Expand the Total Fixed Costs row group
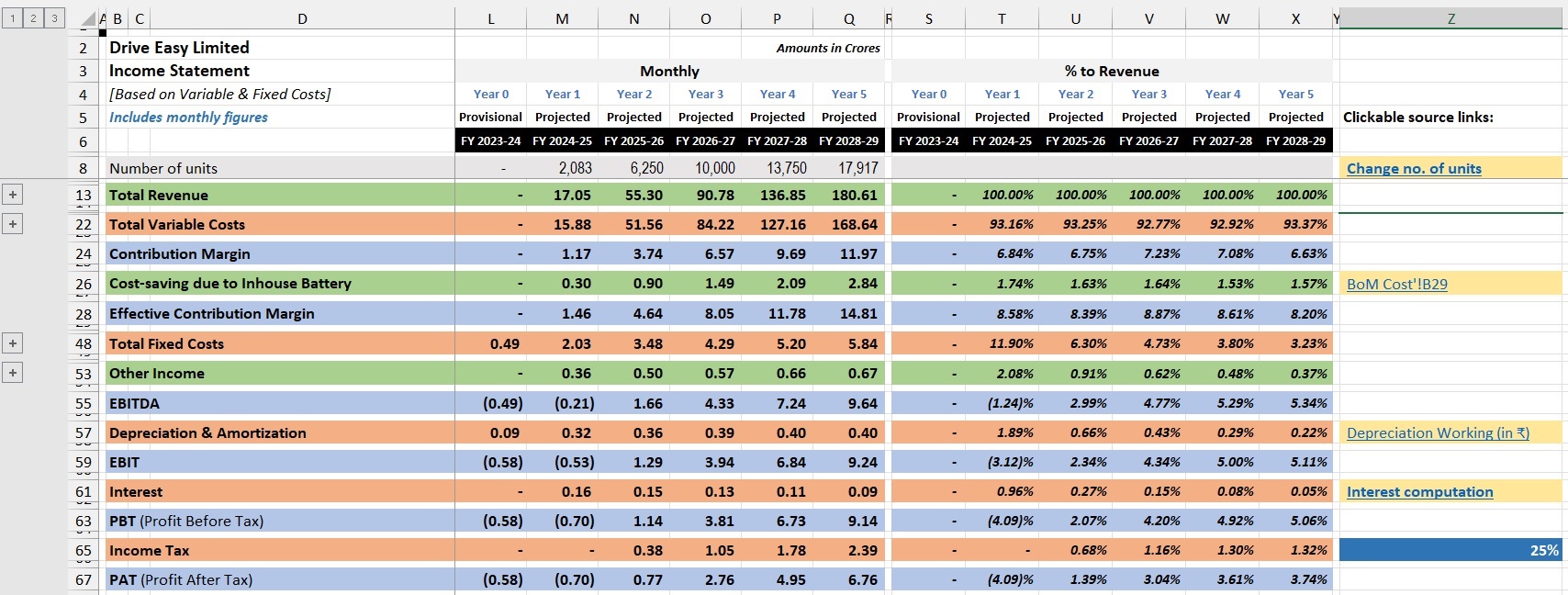The height and width of the screenshot is (595, 1568). (x=13, y=343)
